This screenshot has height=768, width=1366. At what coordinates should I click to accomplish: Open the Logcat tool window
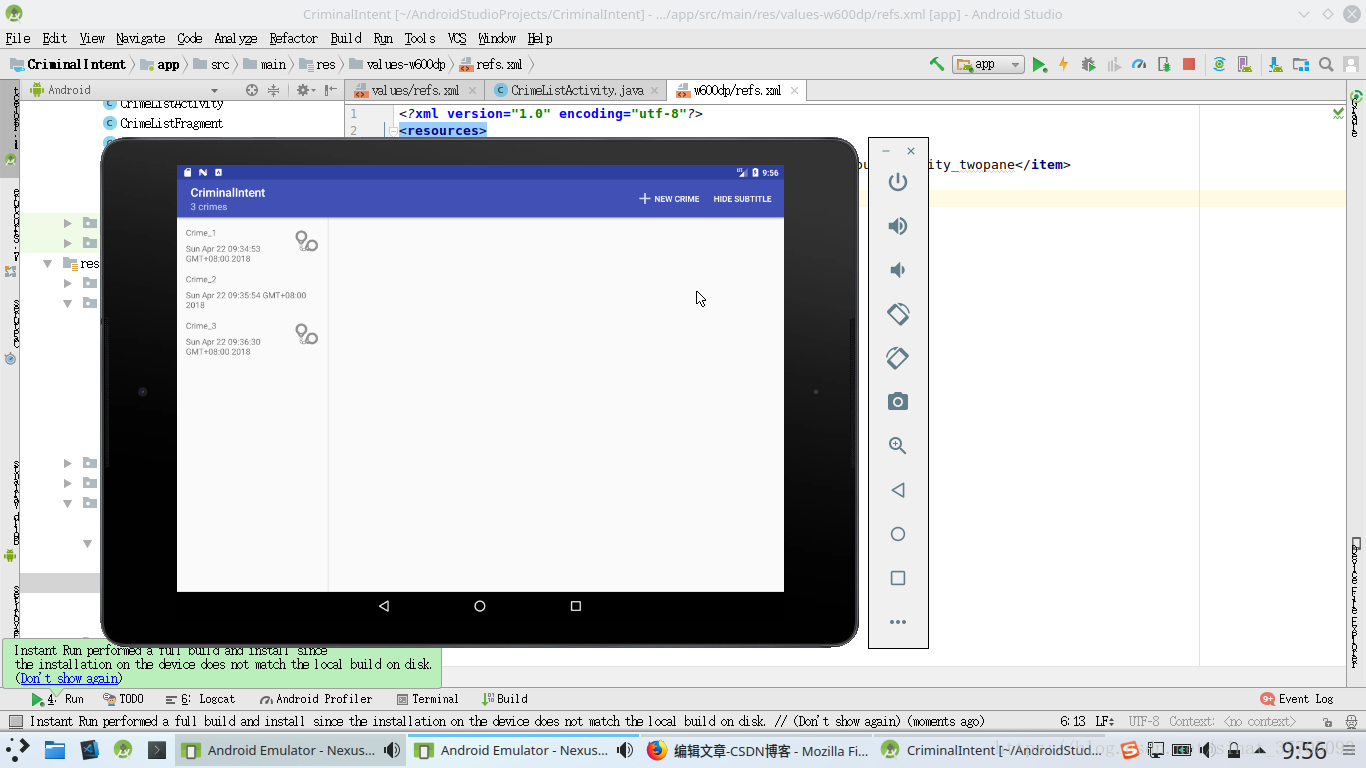click(x=201, y=699)
